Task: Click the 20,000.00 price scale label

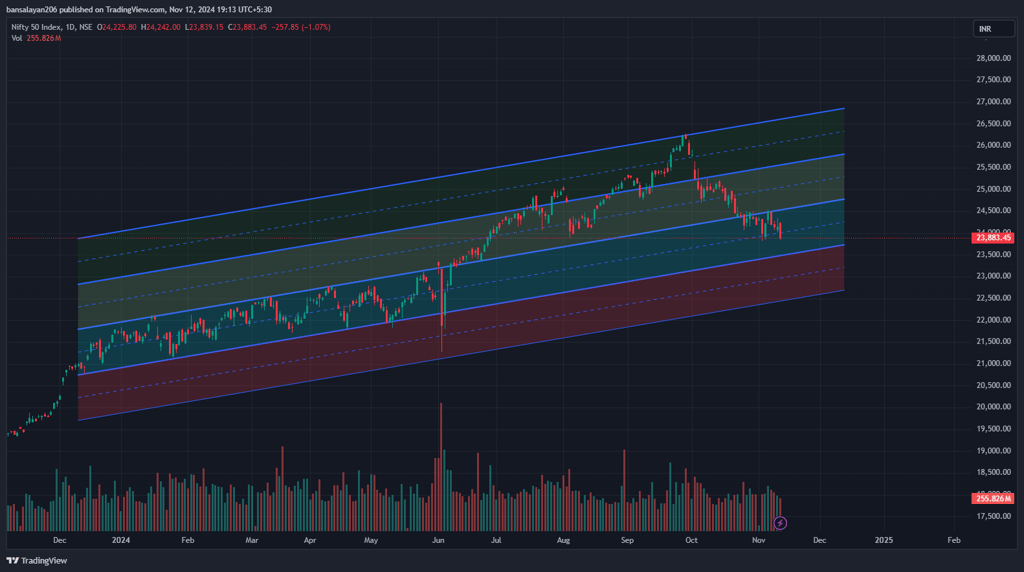Action: pyautogui.click(x=993, y=407)
